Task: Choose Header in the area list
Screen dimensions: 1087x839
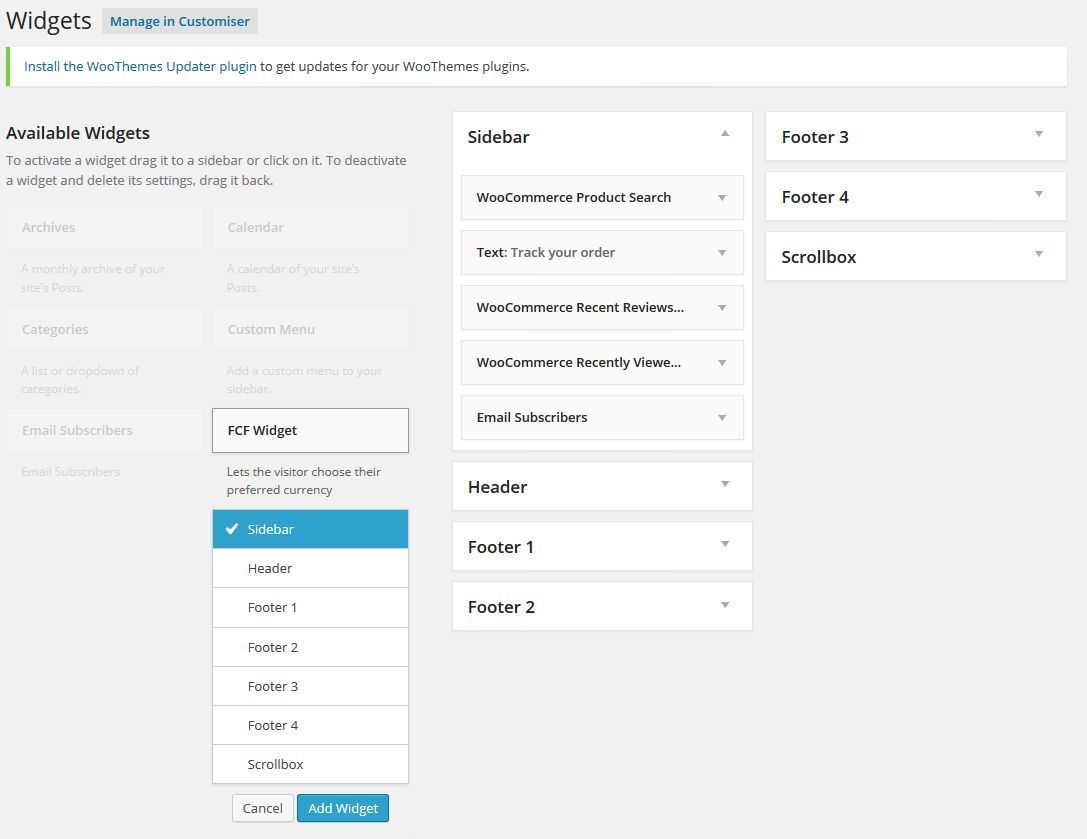Action: tap(310, 568)
